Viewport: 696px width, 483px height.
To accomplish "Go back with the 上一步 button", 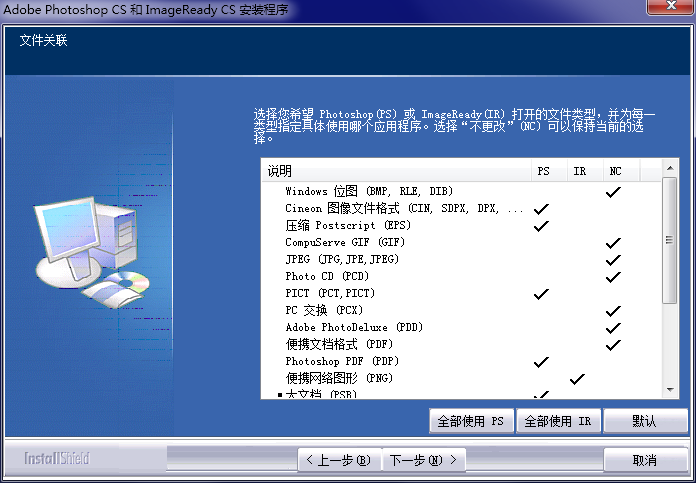I will 339,459.
